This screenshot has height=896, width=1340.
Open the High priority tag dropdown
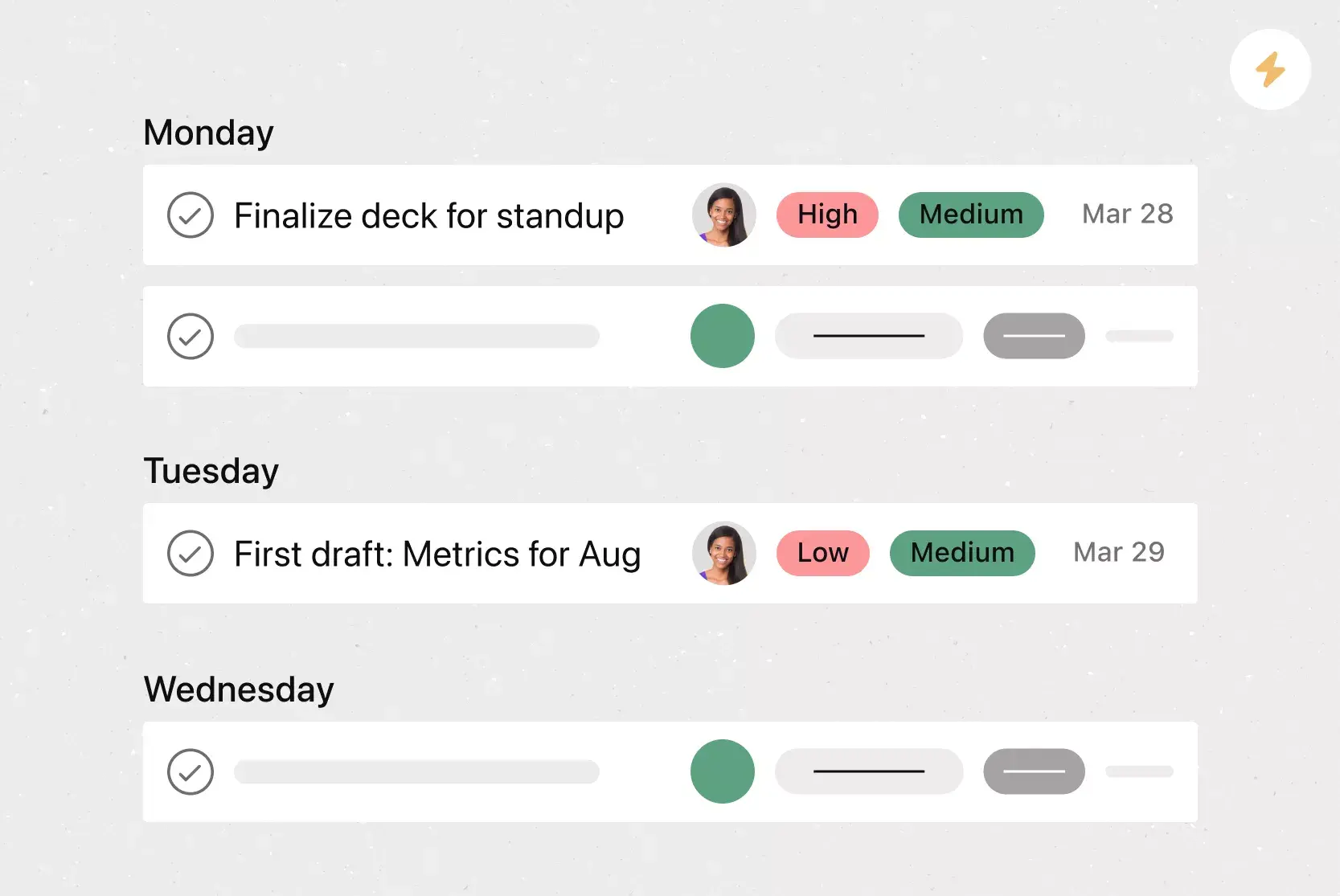[827, 215]
